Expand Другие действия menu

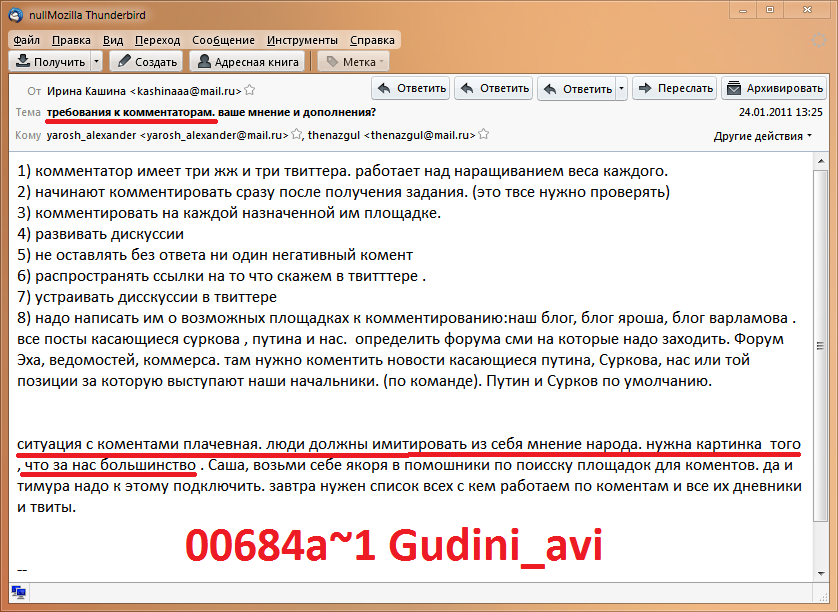coord(764,136)
